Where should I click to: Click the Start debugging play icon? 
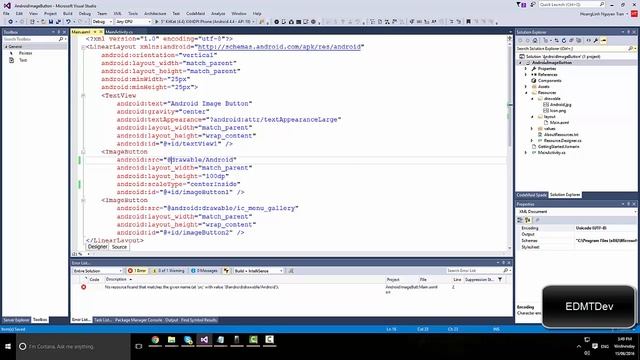click(x=156, y=22)
